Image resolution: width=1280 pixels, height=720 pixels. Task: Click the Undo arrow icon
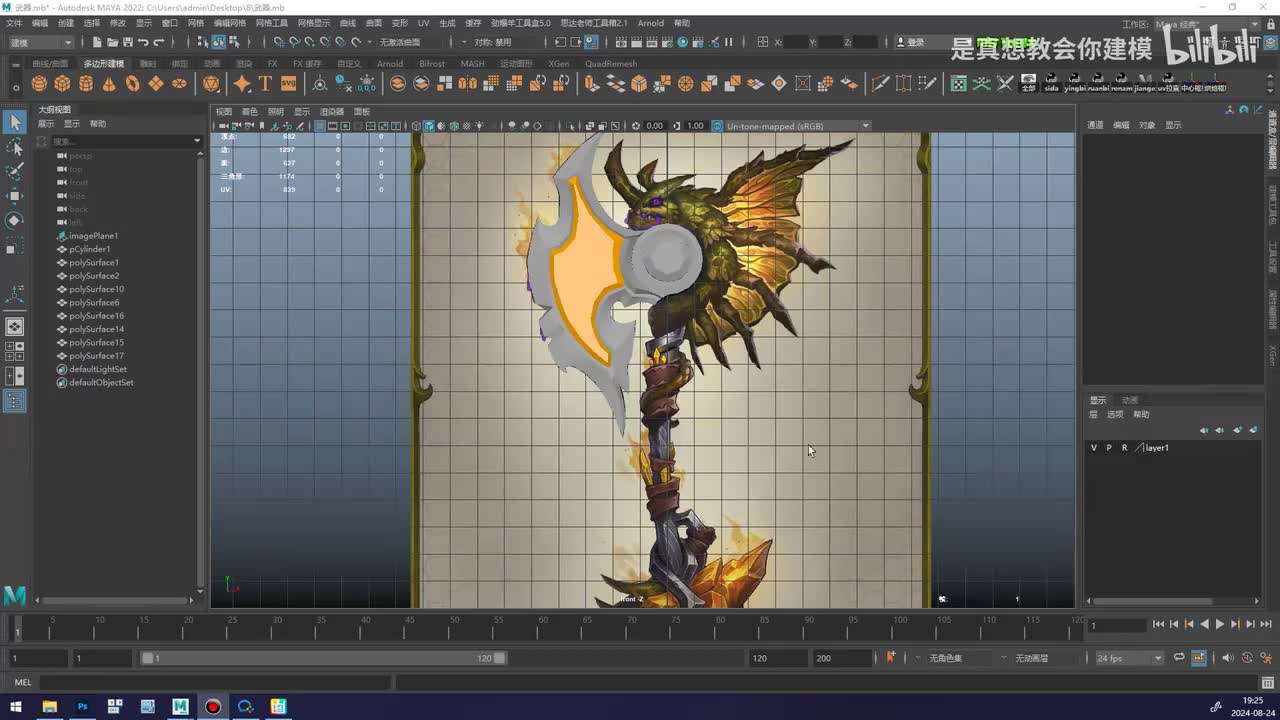click(x=143, y=42)
